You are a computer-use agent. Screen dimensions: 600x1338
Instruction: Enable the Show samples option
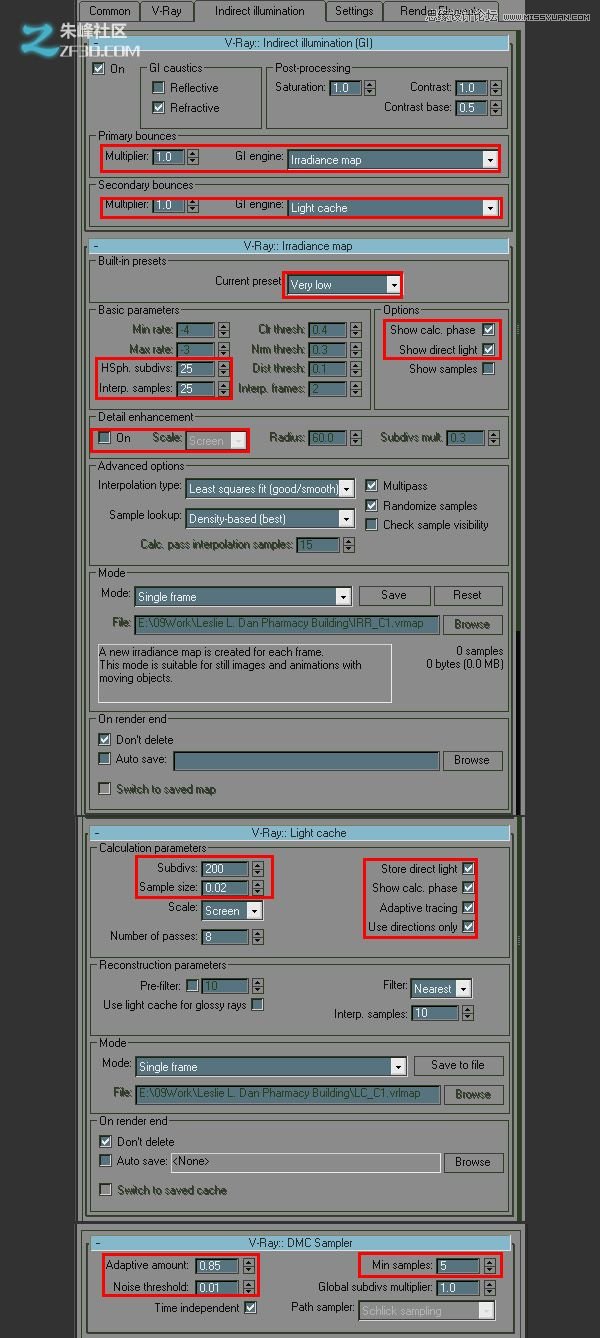click(x=488, y=369)
